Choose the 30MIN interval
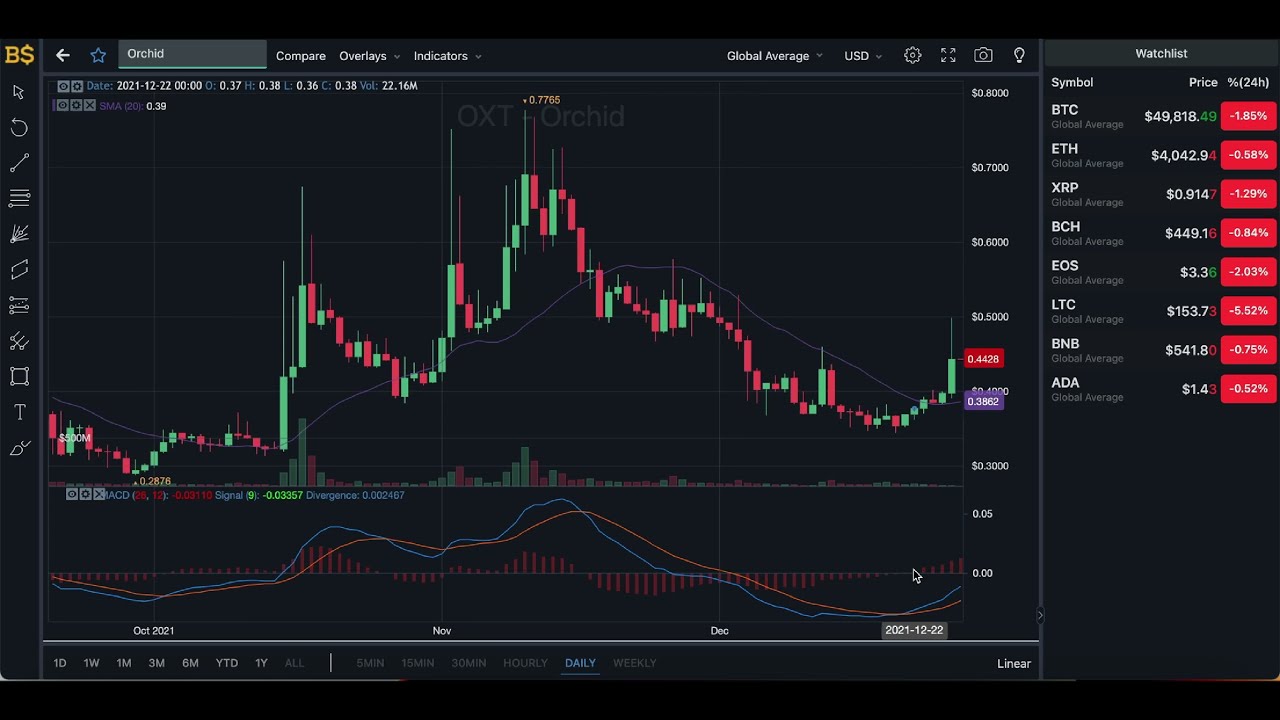This screenshot has height=720, width=1280. coord(468,663)
